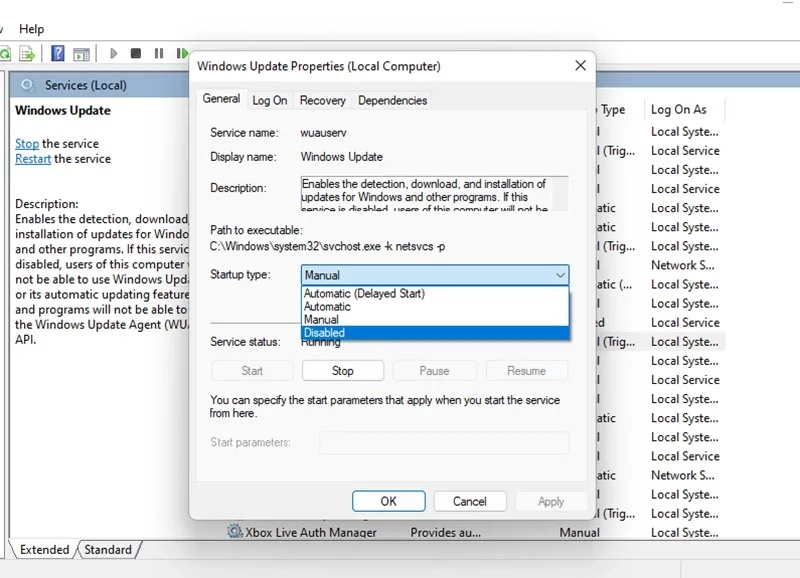The image size is (800, 578).
Task: Expand the Startup type combo box arrow
Action: tap(559, 275)
